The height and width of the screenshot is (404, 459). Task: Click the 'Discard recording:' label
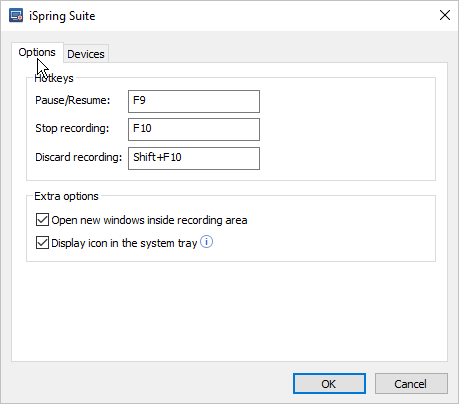click(x=79, y=157)
